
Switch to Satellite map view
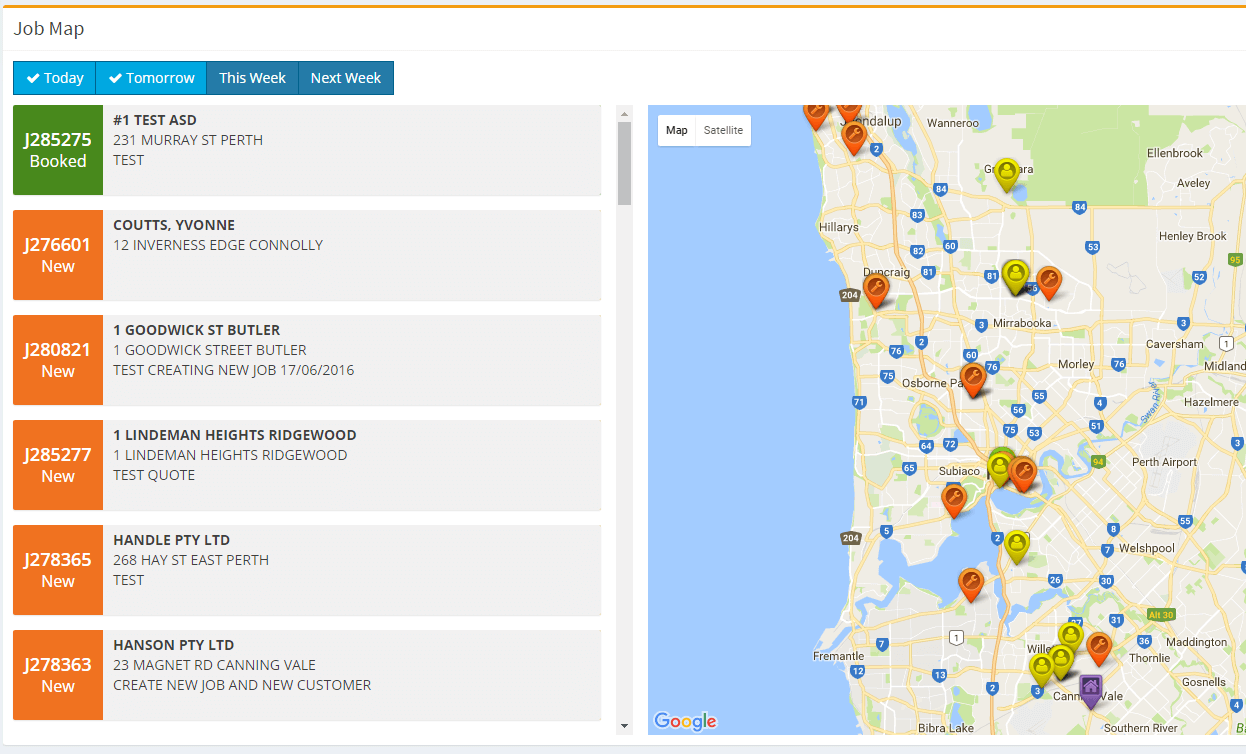(722, 130)
